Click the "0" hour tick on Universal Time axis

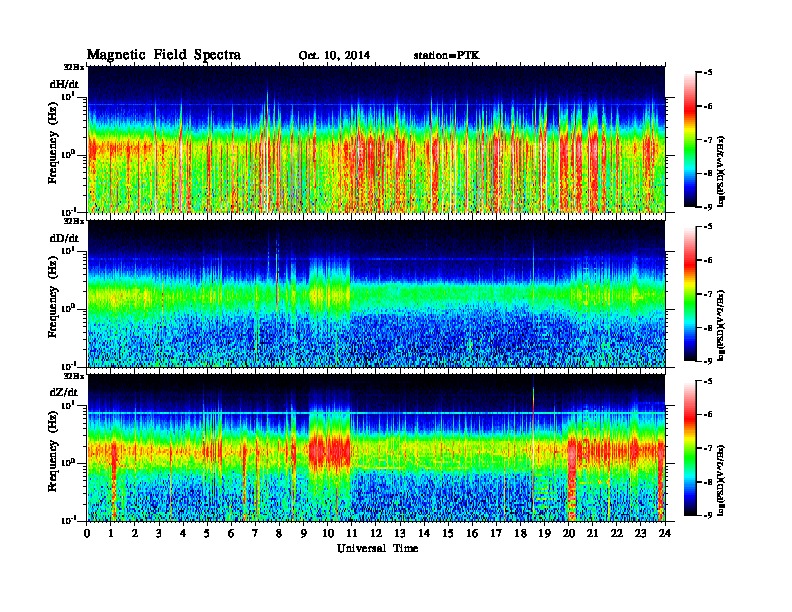(87, 533)
